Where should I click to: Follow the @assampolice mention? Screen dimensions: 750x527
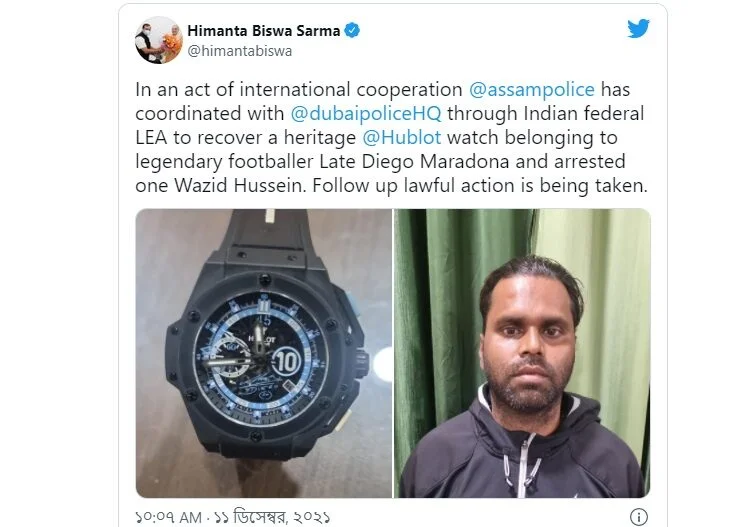531,90
